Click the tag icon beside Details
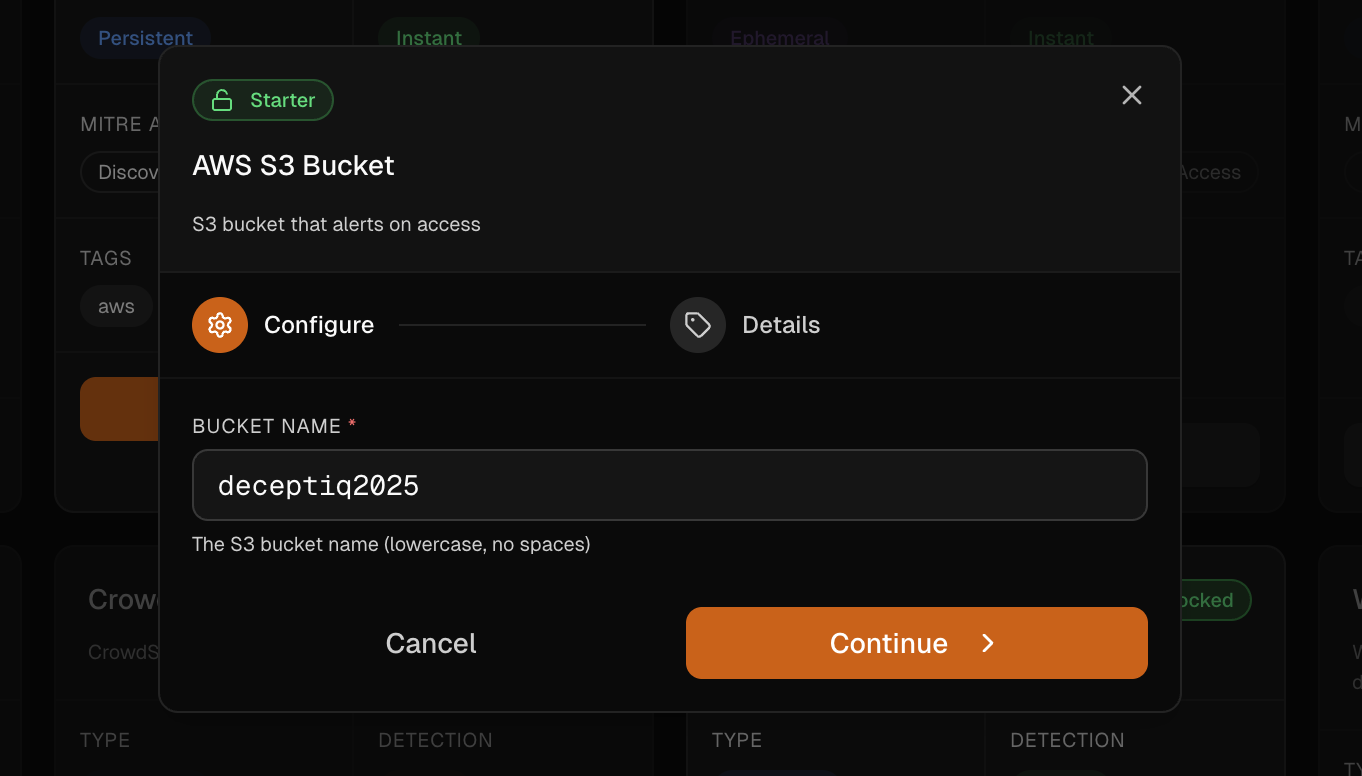Screen dimensions: 1362x776 tap(697, 325)
